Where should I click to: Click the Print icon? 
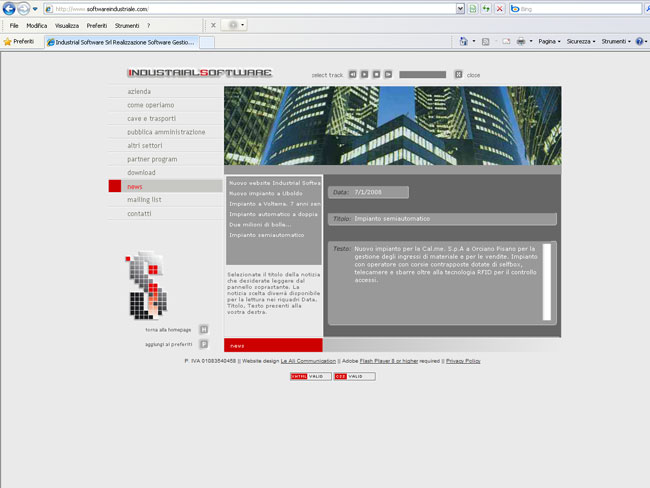[x=521, y=41]
